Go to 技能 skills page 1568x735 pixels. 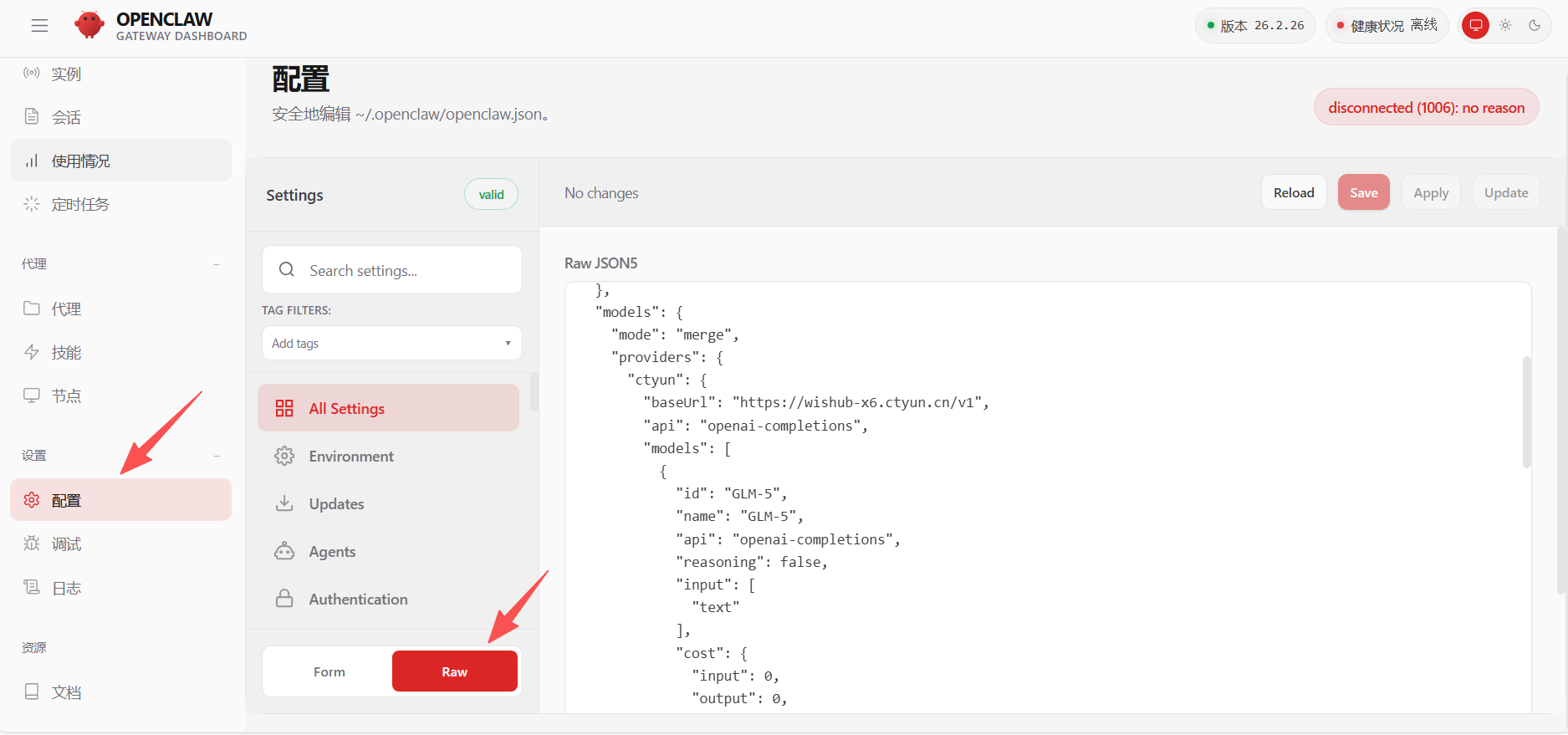(66, 353)
